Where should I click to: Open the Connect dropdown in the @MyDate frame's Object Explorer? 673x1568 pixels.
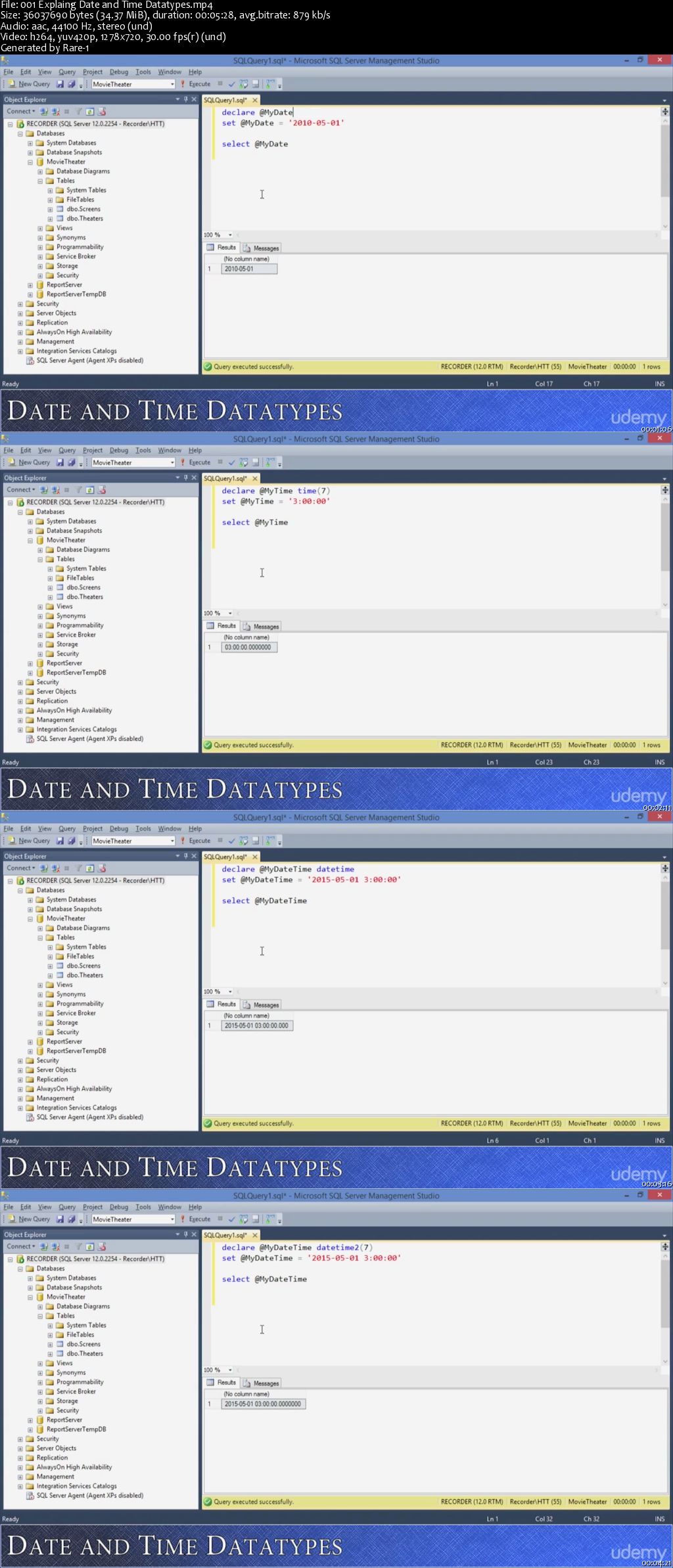point(20,112)
